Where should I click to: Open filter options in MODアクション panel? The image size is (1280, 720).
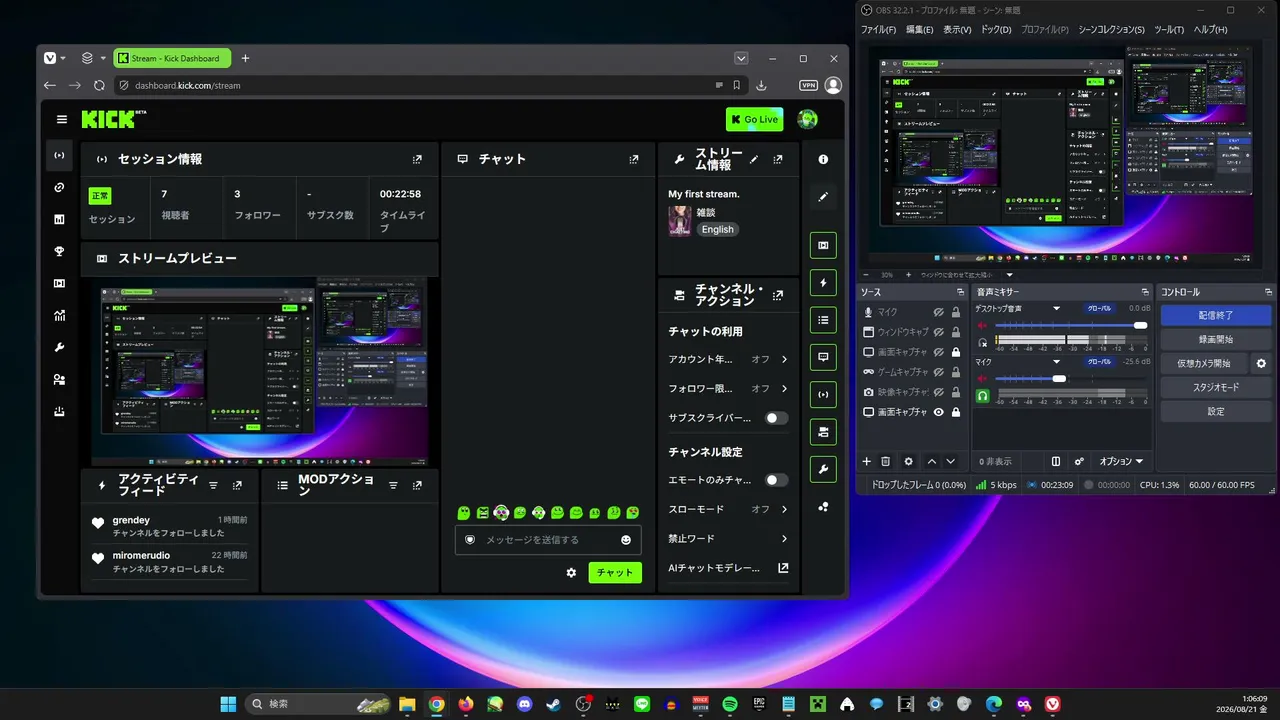[x=393, y=485]
